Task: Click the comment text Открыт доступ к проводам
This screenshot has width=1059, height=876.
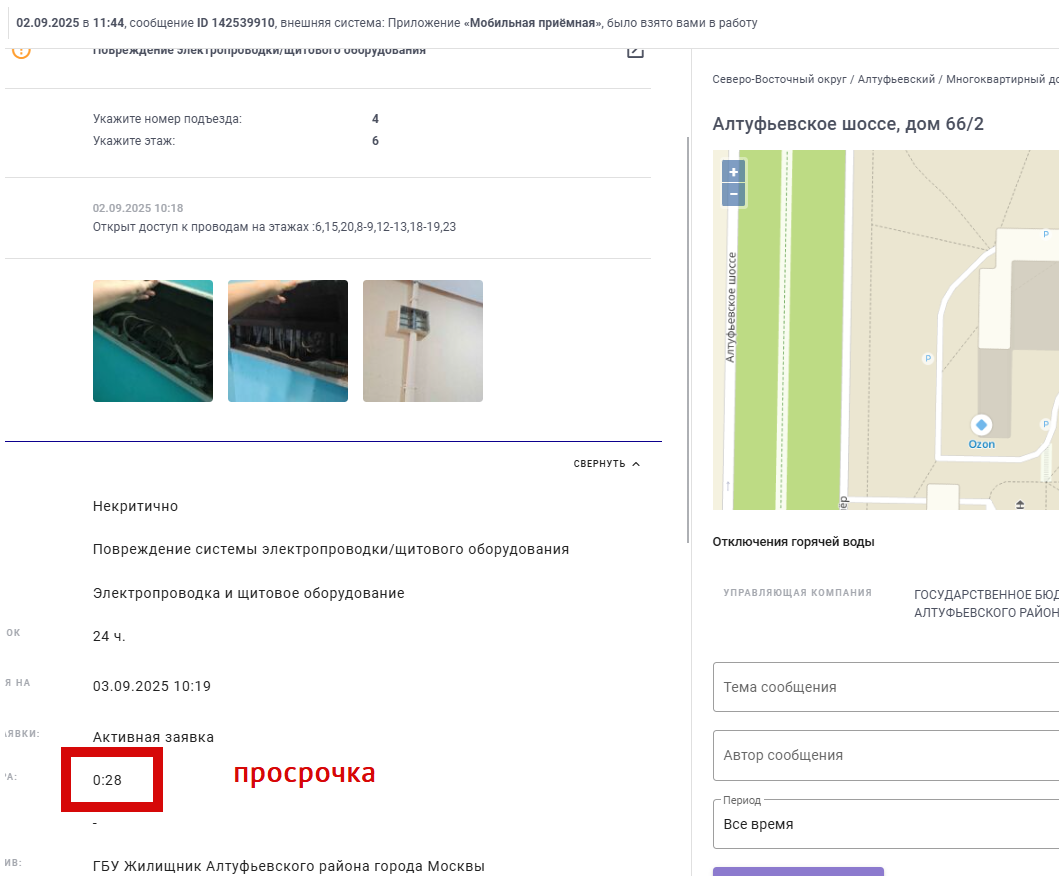Action: pos(274,227)
